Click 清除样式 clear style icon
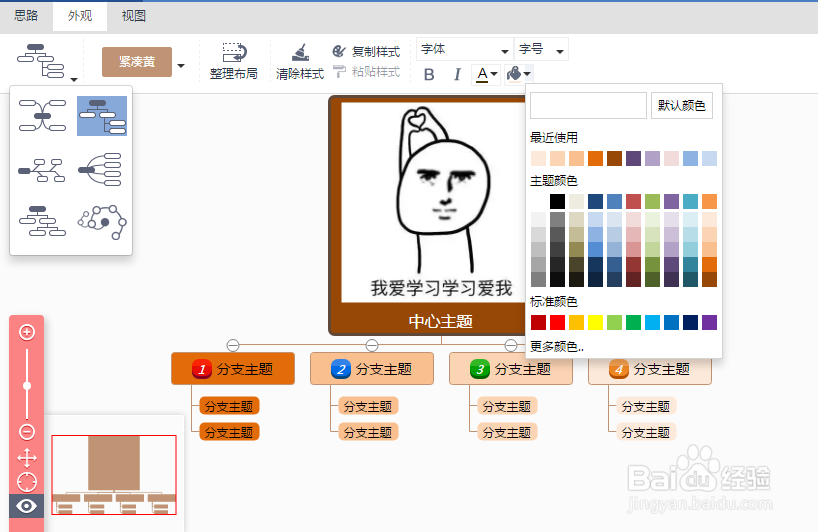Viewport: 818px width, 532px height. 300,53
